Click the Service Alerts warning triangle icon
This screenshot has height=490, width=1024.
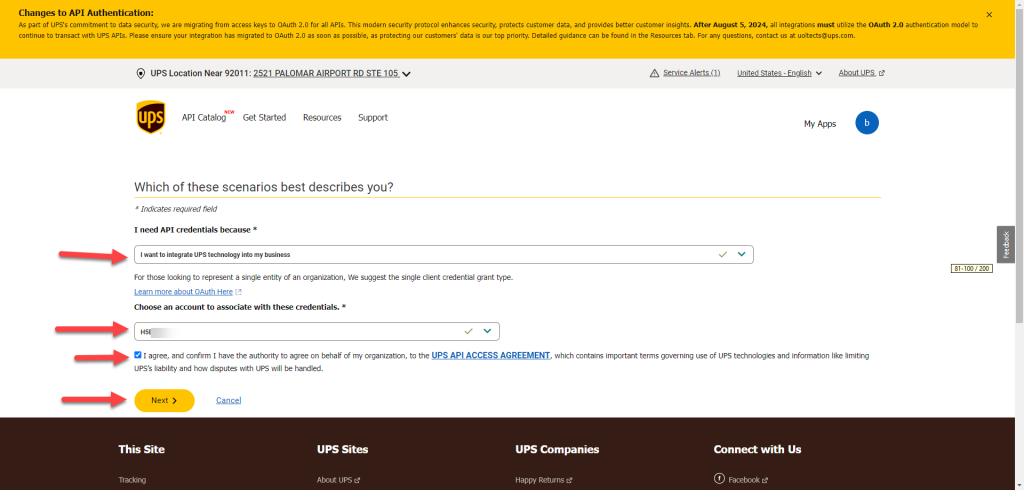click(654, 73)
